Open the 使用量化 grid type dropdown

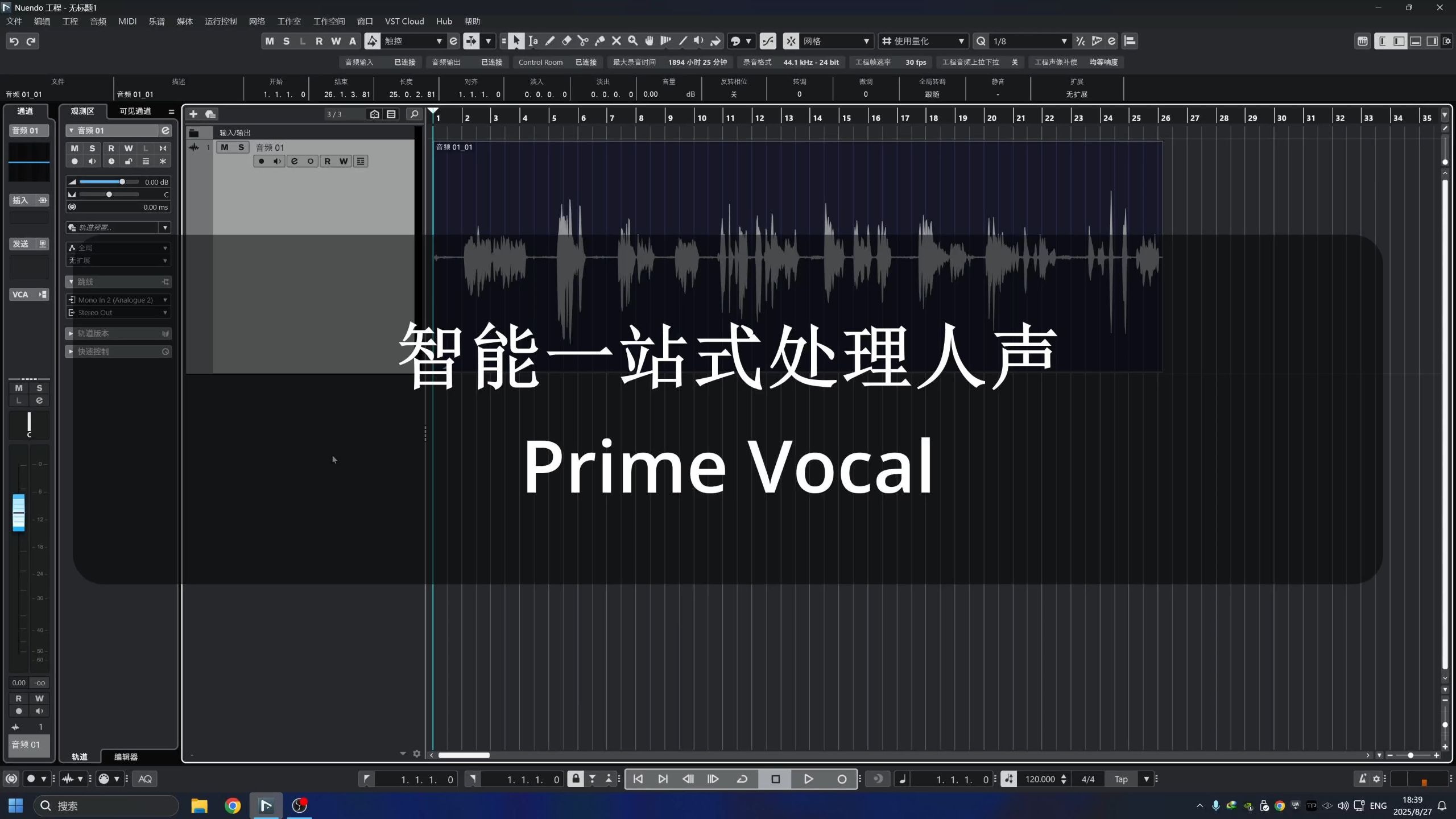923,41
